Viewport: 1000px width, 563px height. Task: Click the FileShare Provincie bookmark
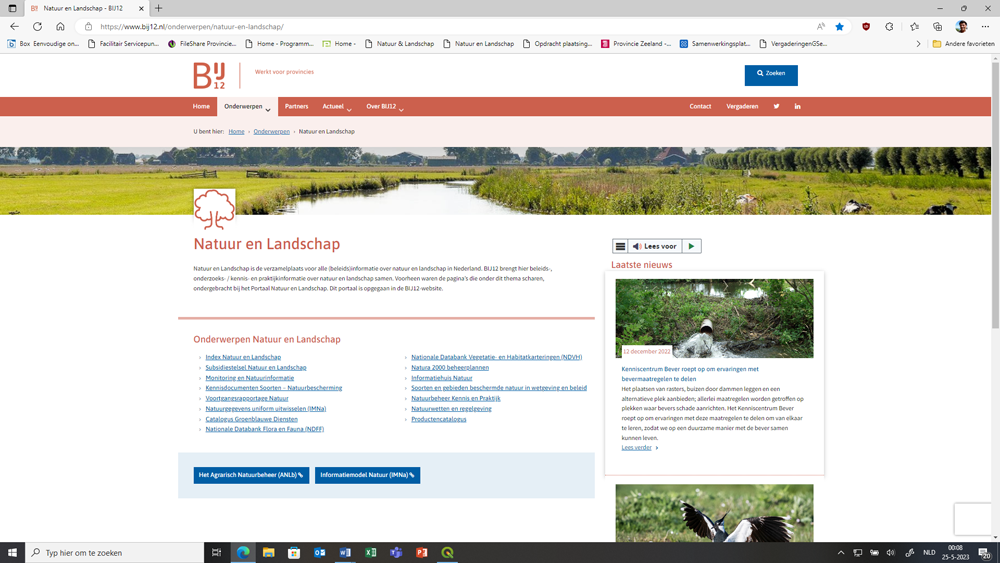pos(202,44)
